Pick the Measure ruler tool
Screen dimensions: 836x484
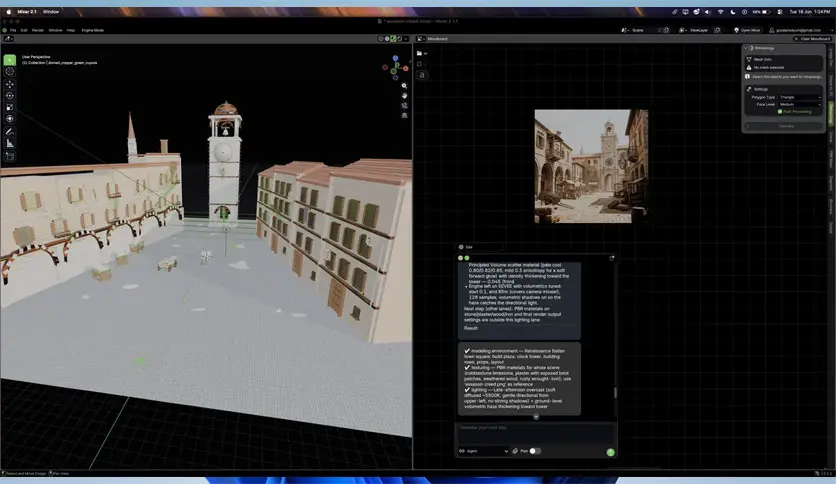pyautogui.click(x=10, y=143)
